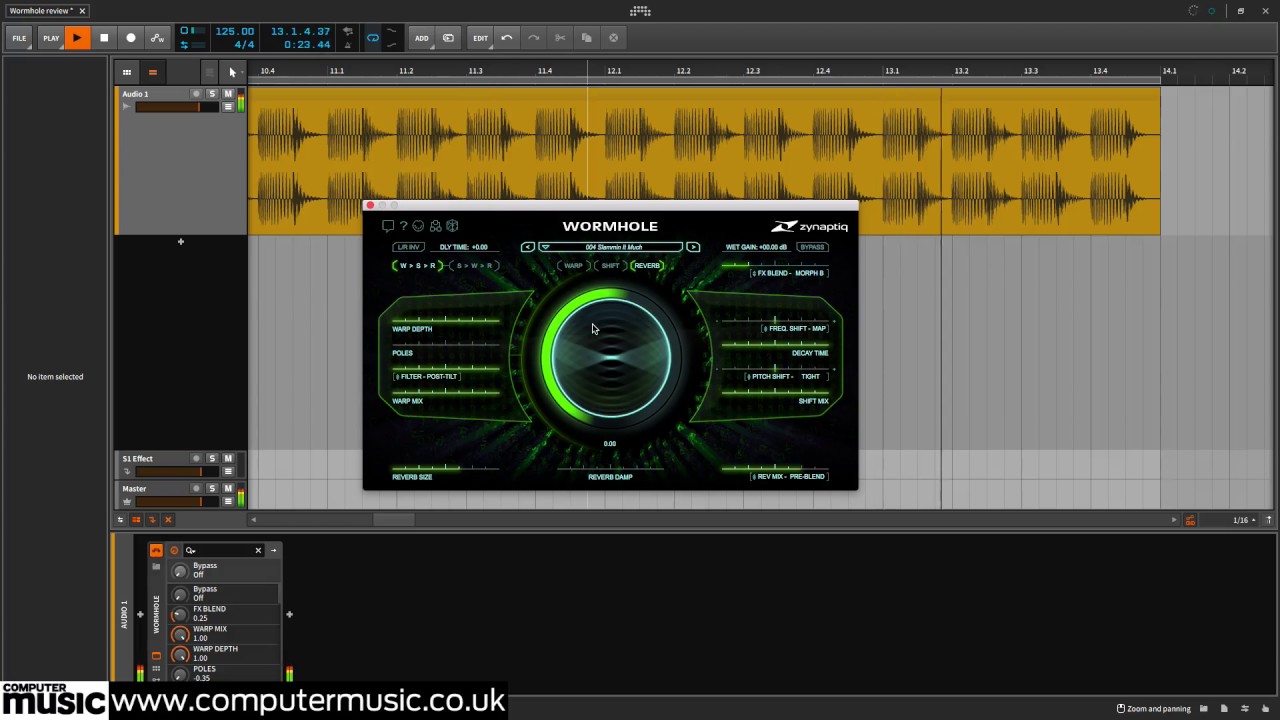Image resolution: width=1280 pixels, height=720 pixels.
Task: Toggle the L/R INV button in Wormhole
Action: pos(408,247)
